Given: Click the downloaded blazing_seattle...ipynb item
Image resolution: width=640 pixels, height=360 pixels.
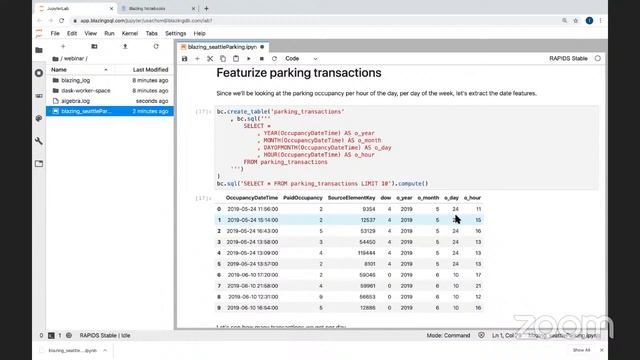Looking at the screenshot, I should click(x=72, y=350).
